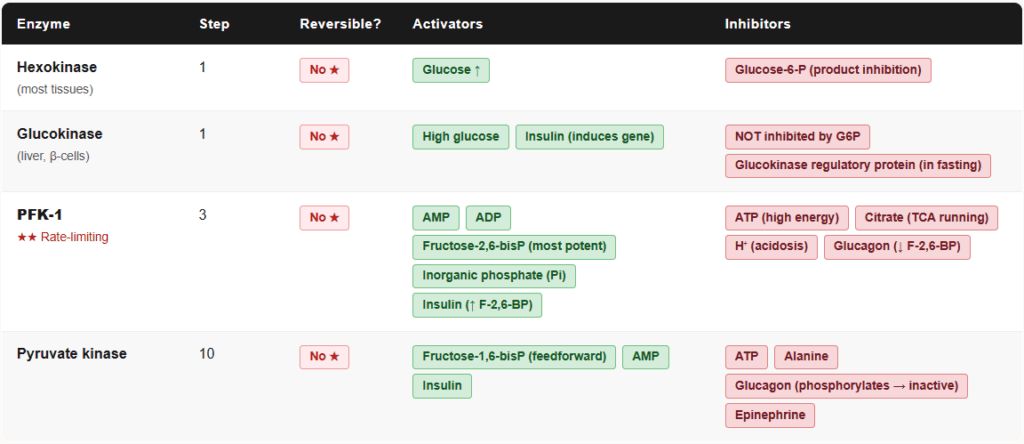The width and height of the screenshot is (1024, 444).
Task: Select the Alanine inhibitor tag
Action: coord(806,357)
